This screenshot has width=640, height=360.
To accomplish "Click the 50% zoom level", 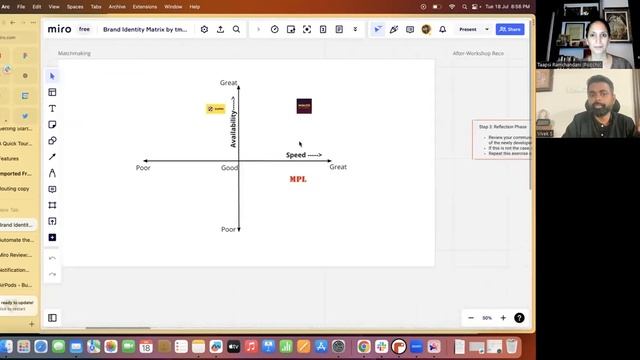I will pos(487,318).
